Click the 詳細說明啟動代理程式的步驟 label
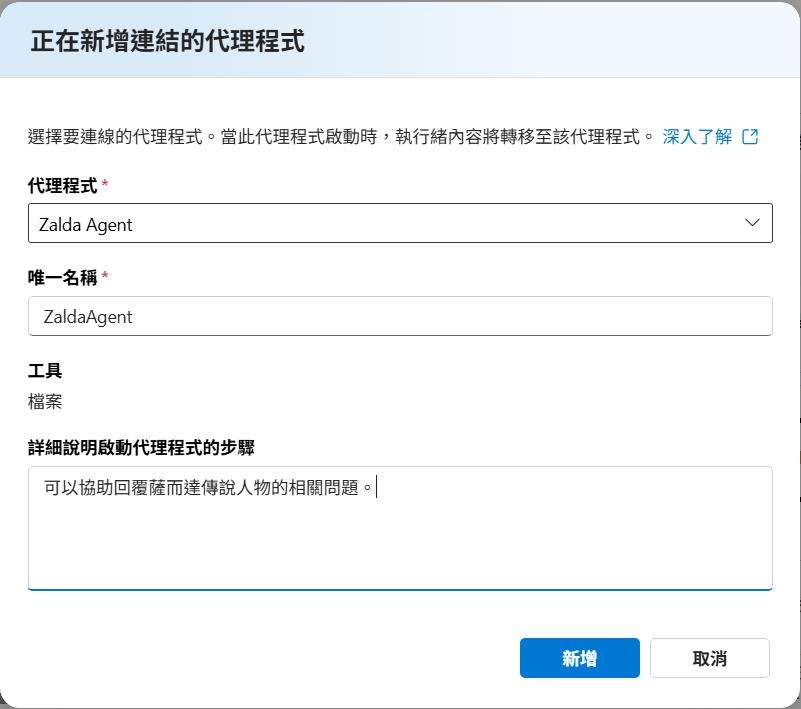 [x=141, y=447]
